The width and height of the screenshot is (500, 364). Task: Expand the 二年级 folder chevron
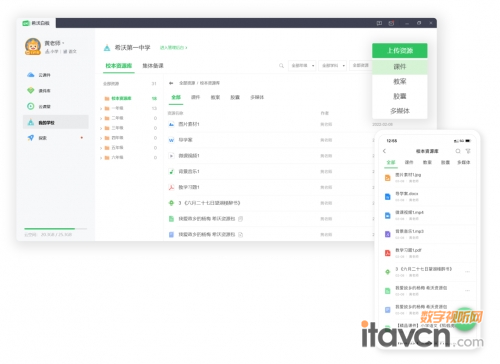point(101,118)
